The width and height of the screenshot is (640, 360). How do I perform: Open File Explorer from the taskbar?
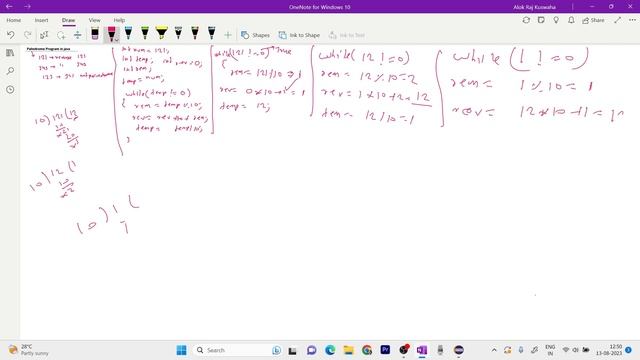click(349, 350)
